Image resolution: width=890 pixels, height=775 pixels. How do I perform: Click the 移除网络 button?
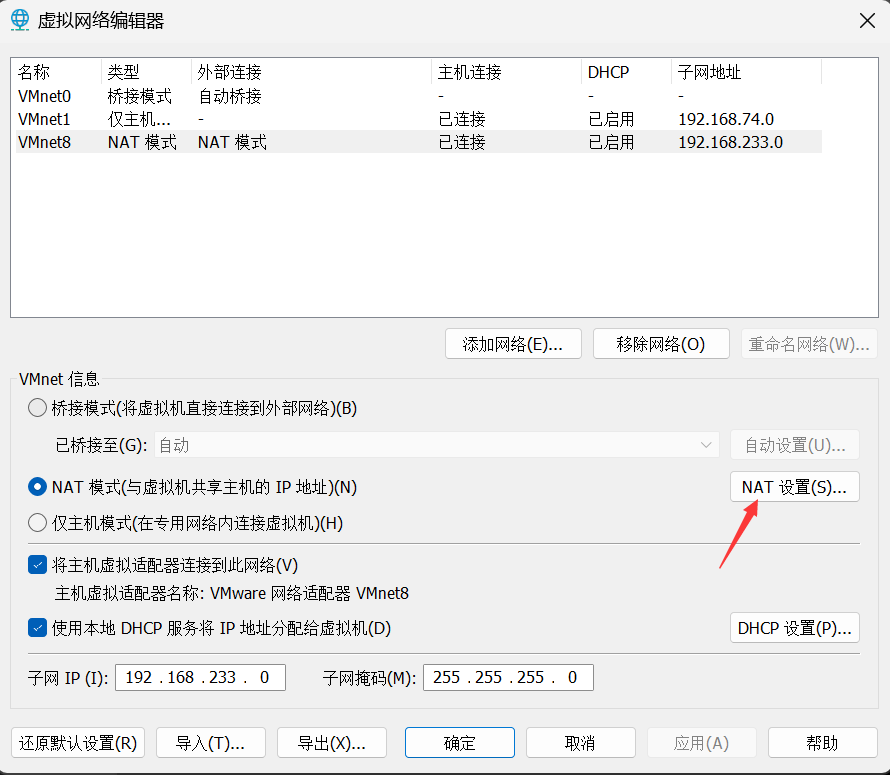pyautogui.click(x=660, y=344)
